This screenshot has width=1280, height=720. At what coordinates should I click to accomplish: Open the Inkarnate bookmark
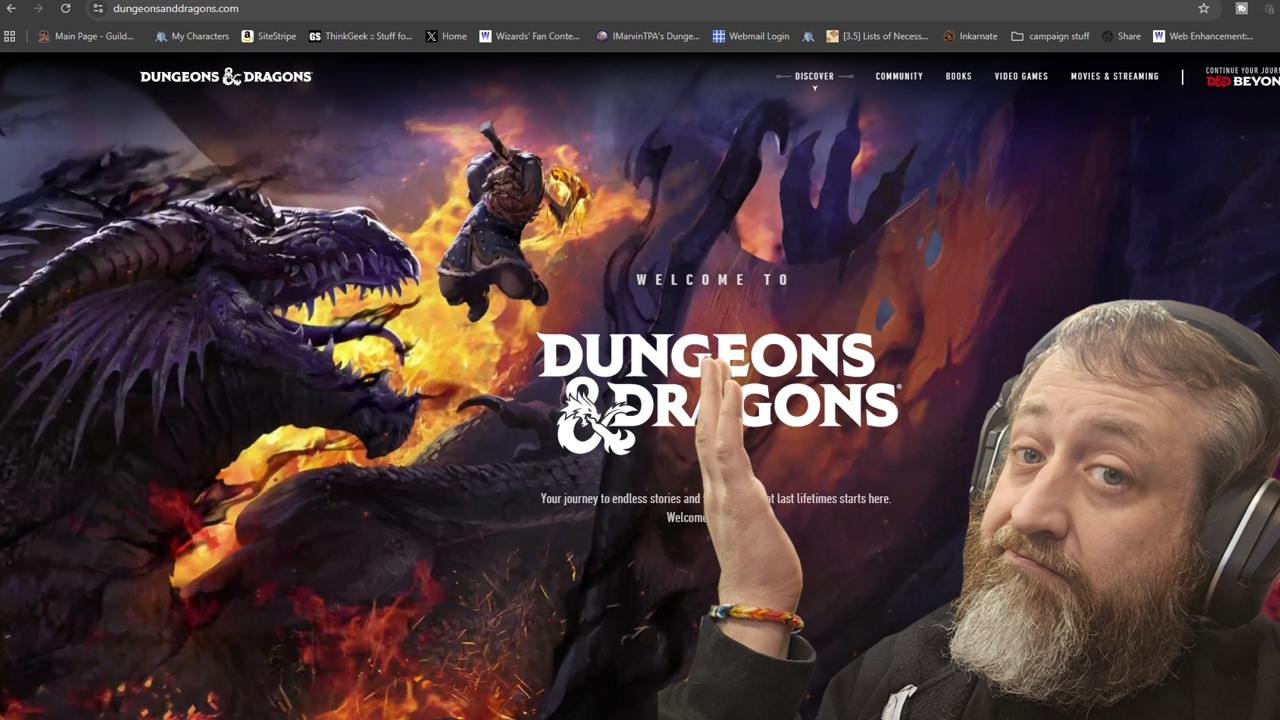970,36
